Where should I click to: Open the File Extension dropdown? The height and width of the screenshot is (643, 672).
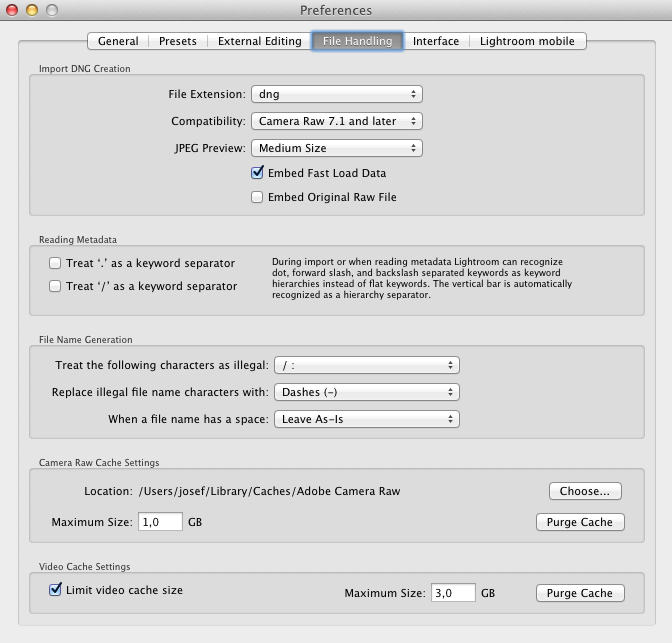point(336,94)
